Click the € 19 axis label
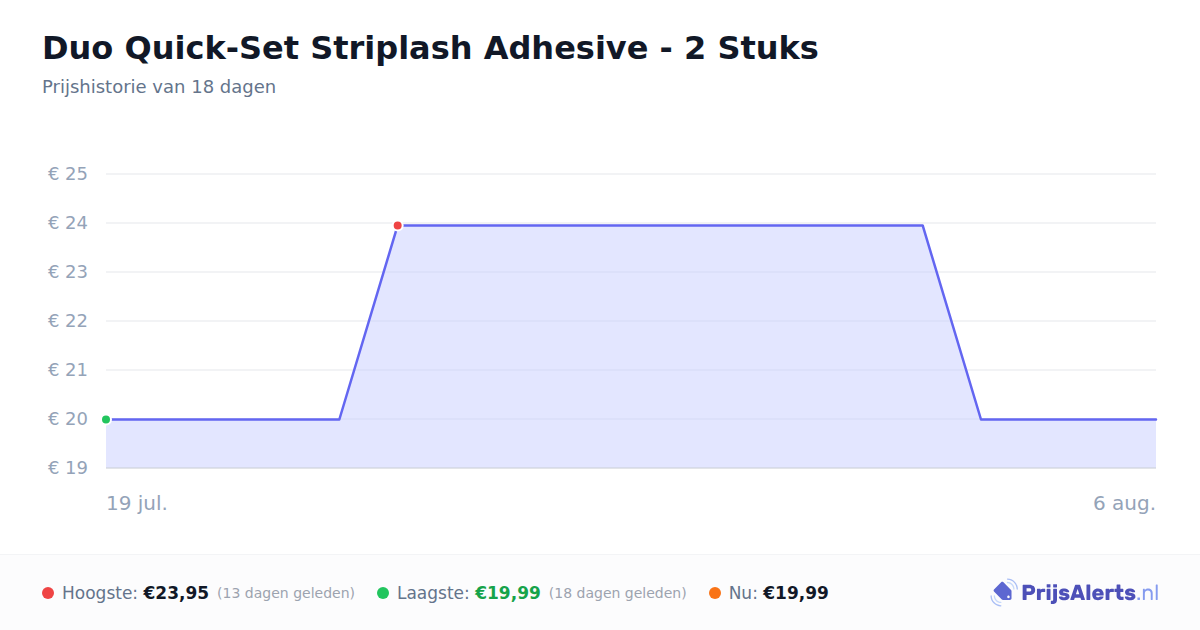The image size is (1200, 630). [68, 468]
